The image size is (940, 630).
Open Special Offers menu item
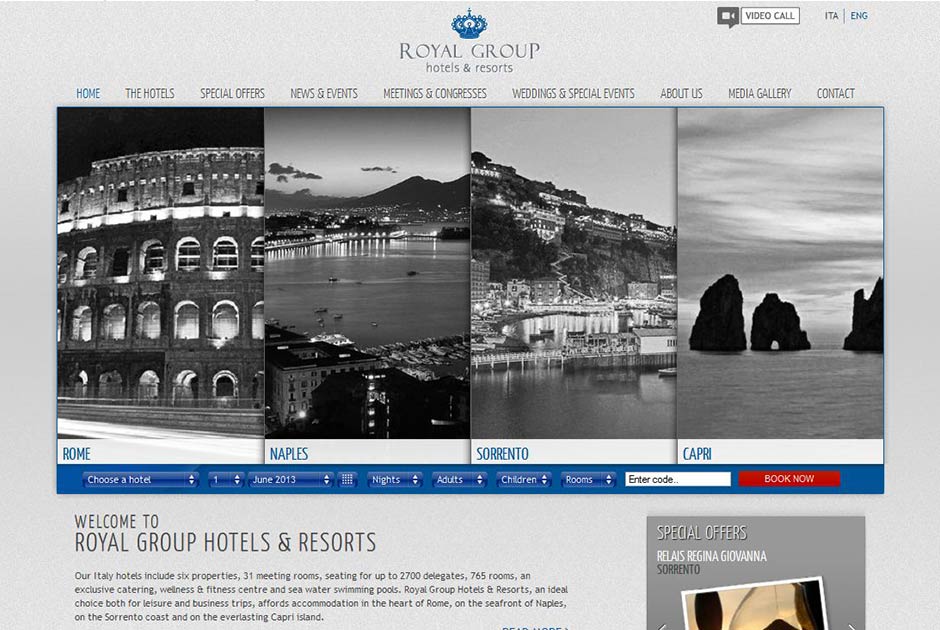click(x=232, y=94)
